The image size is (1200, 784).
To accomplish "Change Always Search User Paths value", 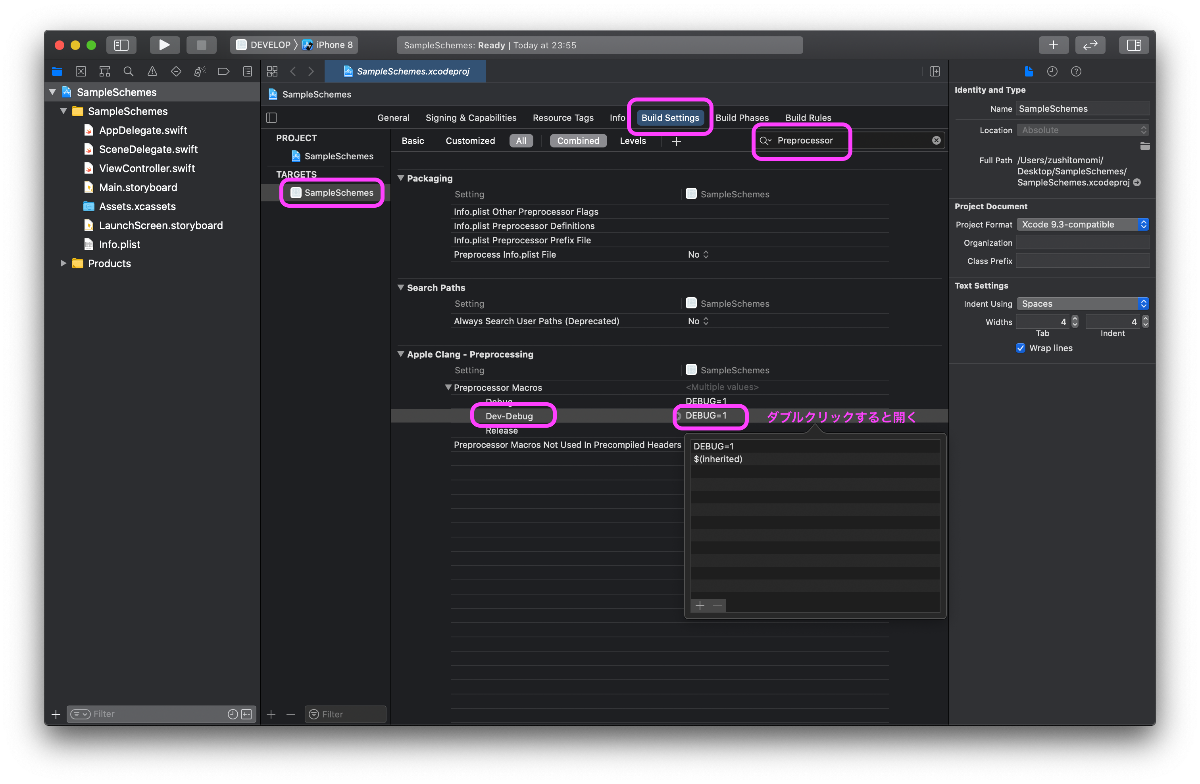I will click(698, 321).
